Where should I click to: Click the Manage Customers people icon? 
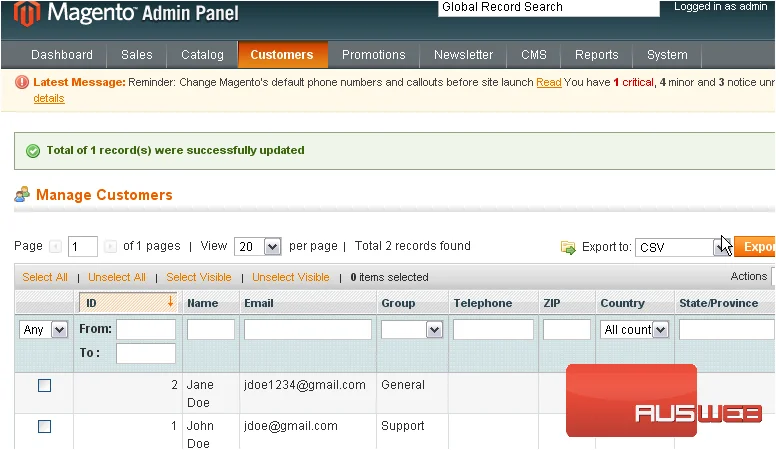click(x=22, y=195)
